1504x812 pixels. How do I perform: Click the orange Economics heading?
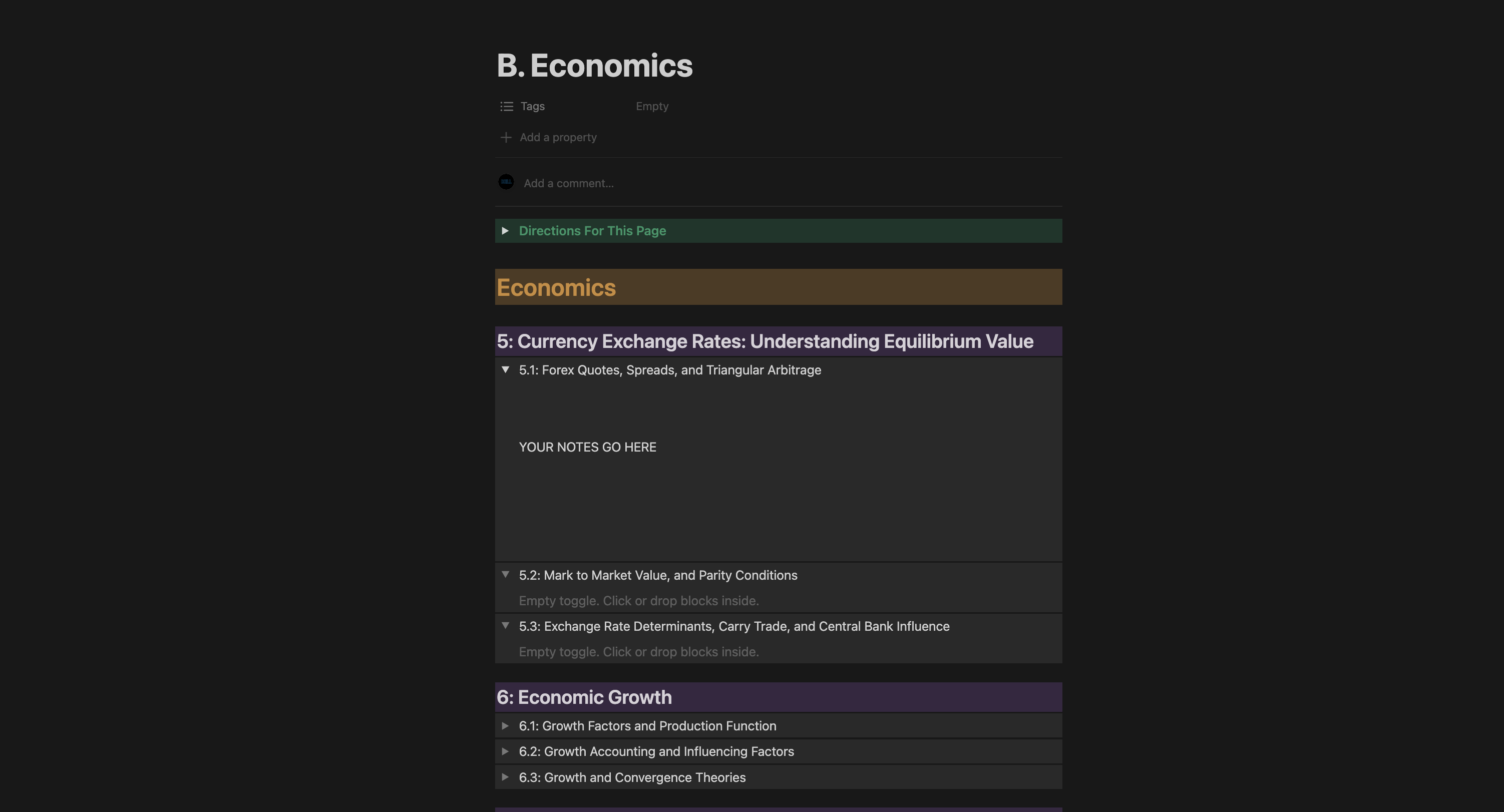[x=556, y=287]
